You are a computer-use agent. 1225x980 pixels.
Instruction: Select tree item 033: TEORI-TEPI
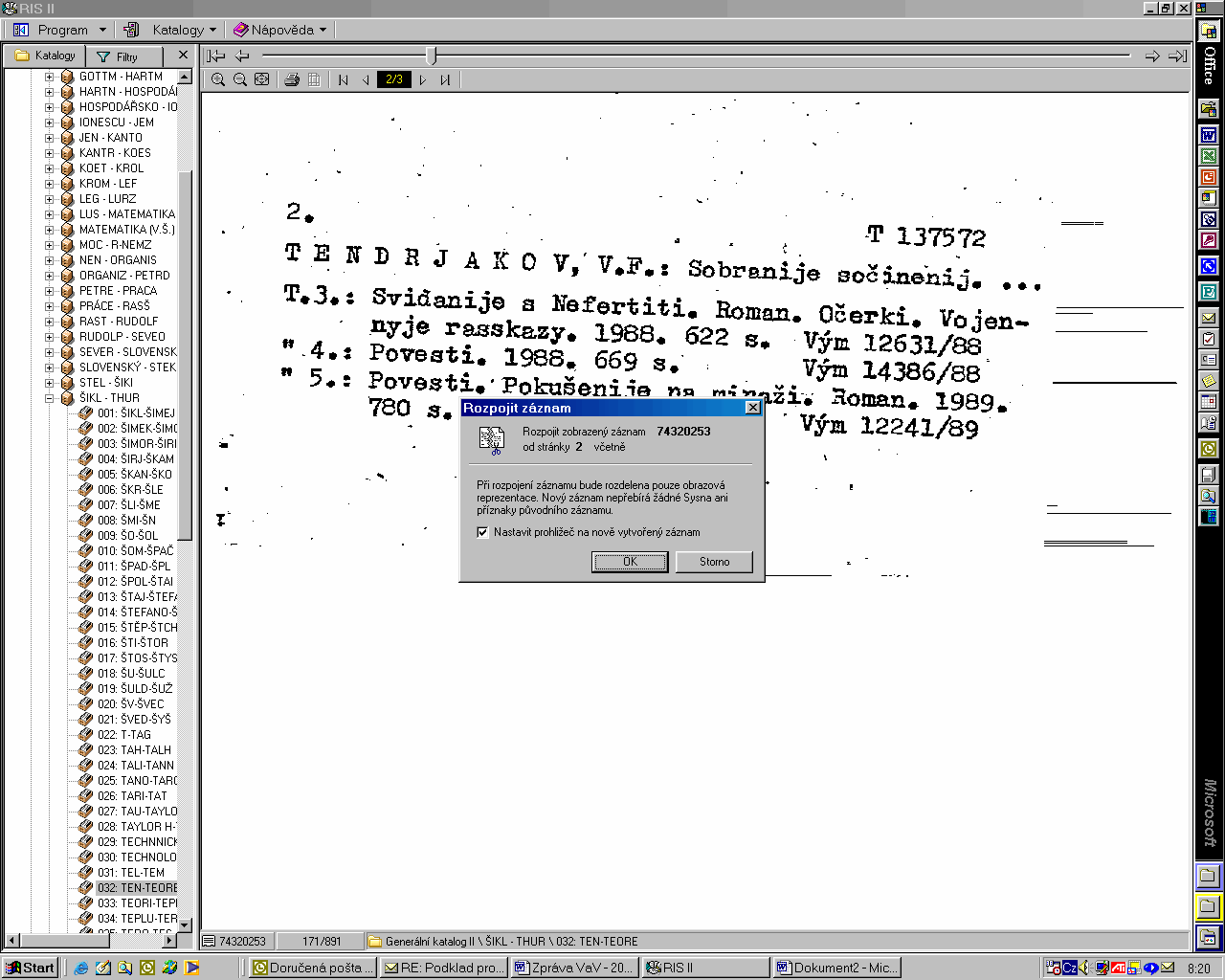(x=137, y=903)
